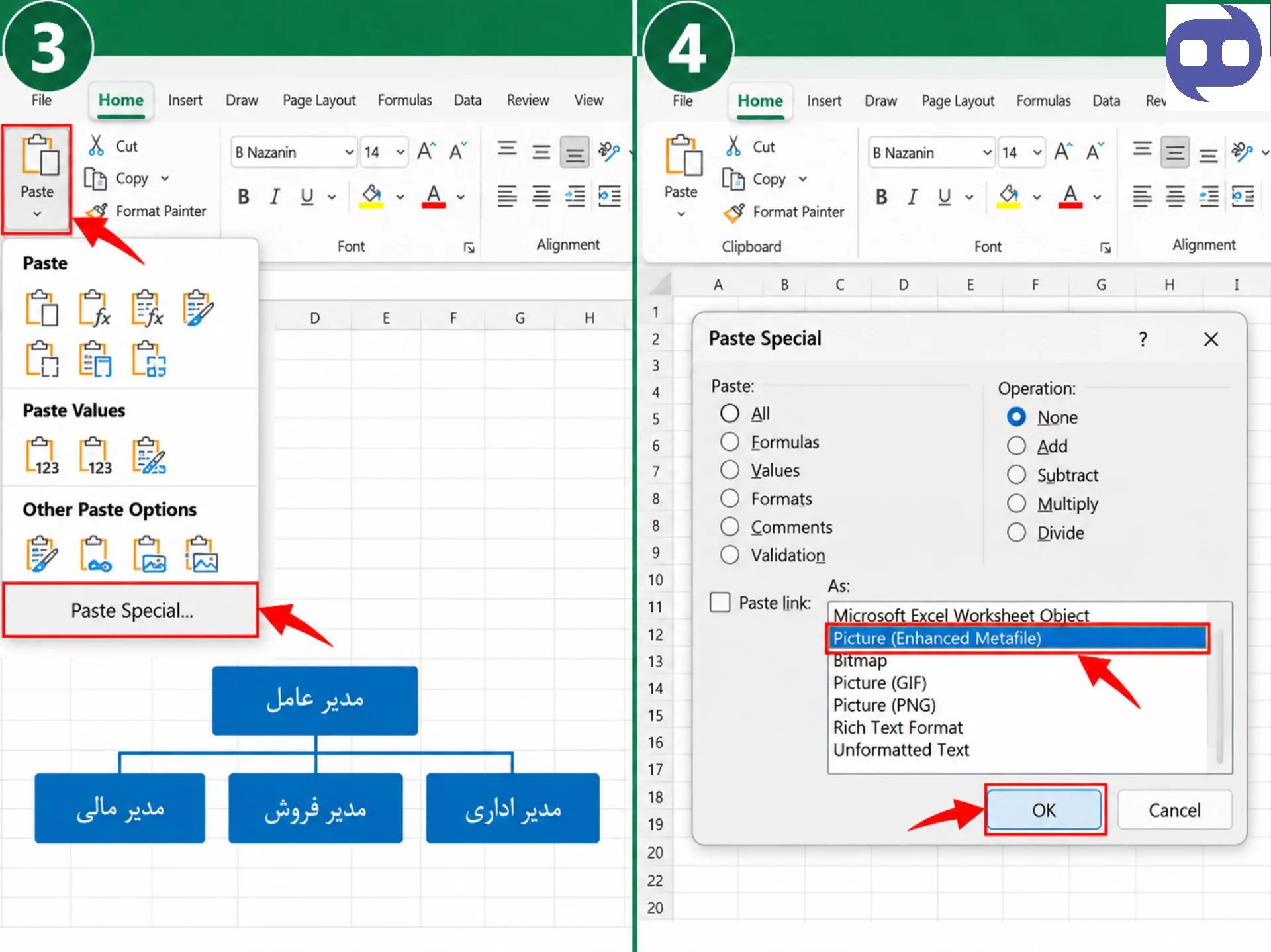This screenshot has width=1271, height=952.
Task: Expand Underline options arrow in left panel
Action: point(332,197)
